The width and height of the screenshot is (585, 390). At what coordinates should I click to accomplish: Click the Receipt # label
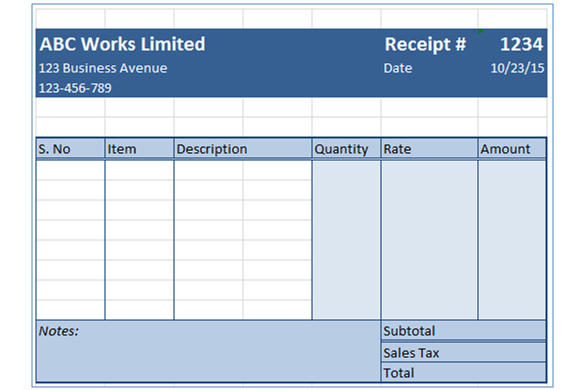point(425,44)
